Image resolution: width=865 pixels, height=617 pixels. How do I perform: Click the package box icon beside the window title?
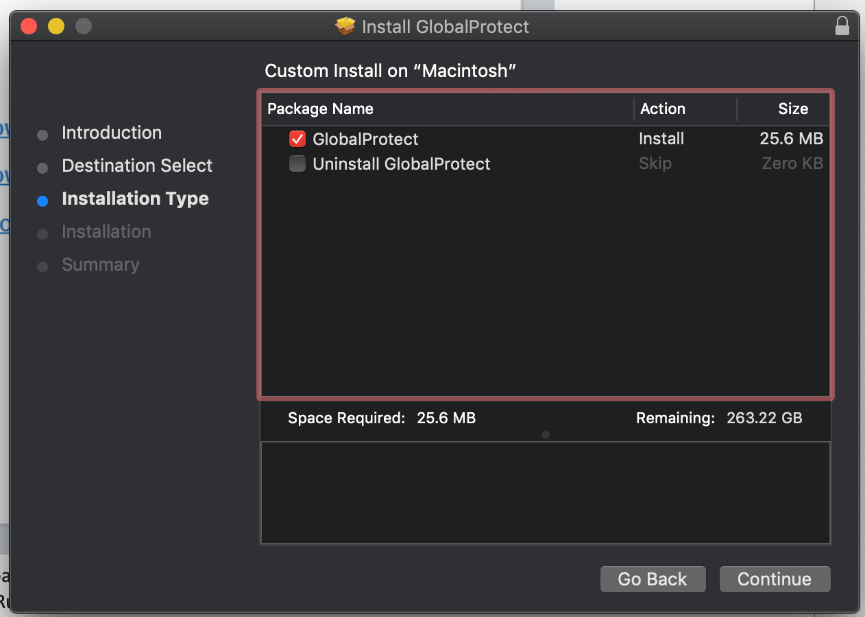[x=345, y=26]
